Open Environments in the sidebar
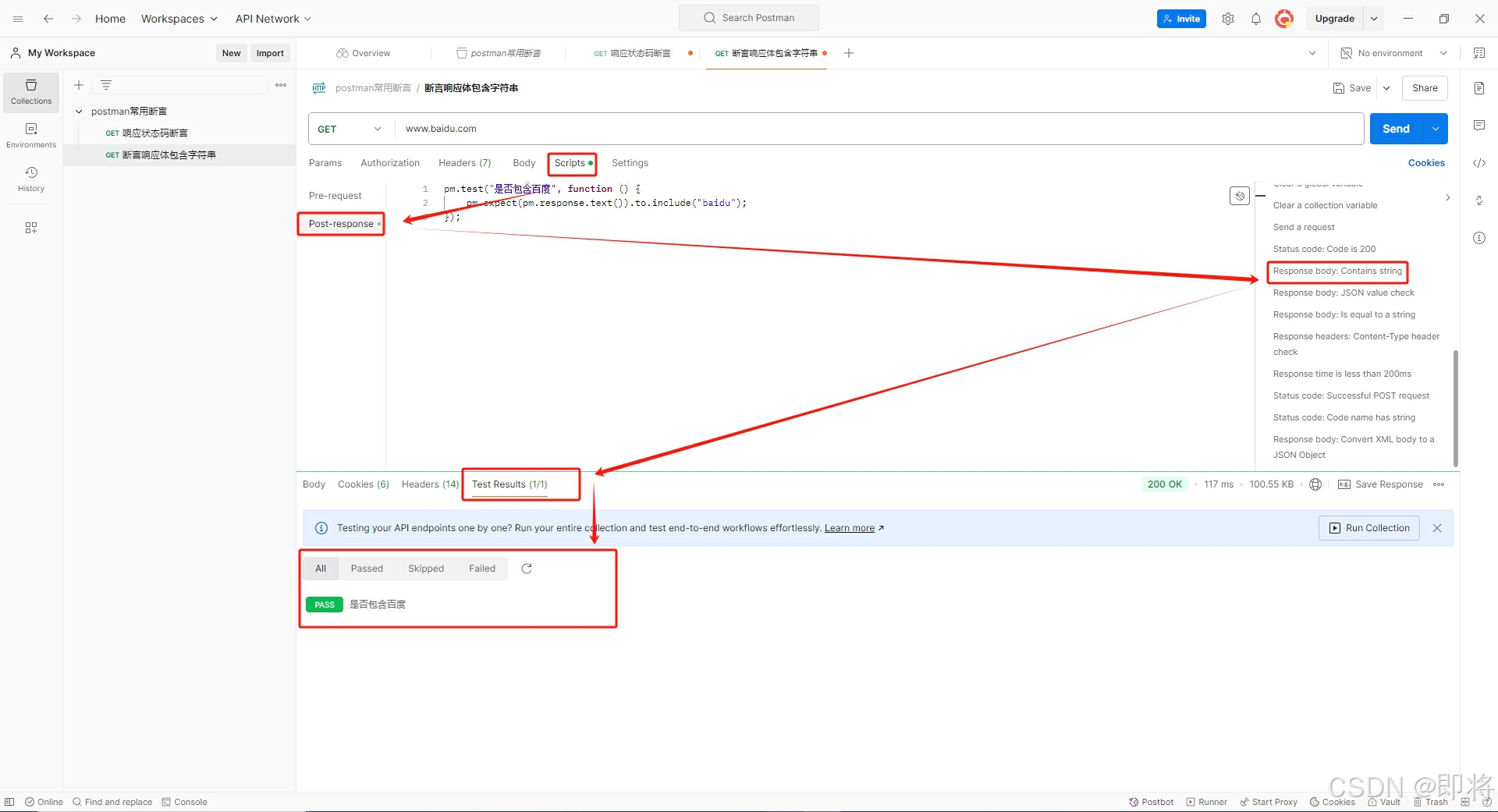This screenshot has width=1498, height=812. pos(31,136)
